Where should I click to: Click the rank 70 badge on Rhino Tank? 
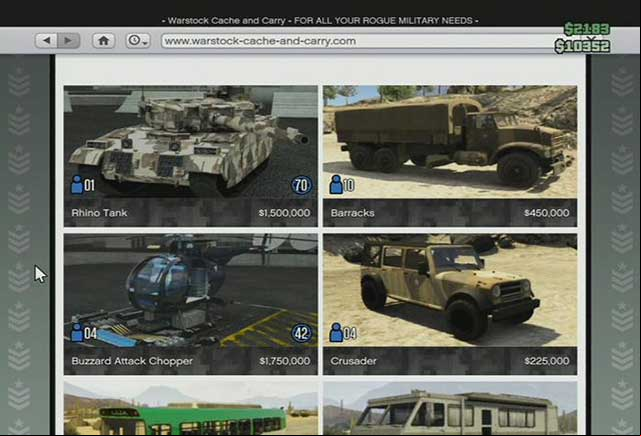coord(302,186)
